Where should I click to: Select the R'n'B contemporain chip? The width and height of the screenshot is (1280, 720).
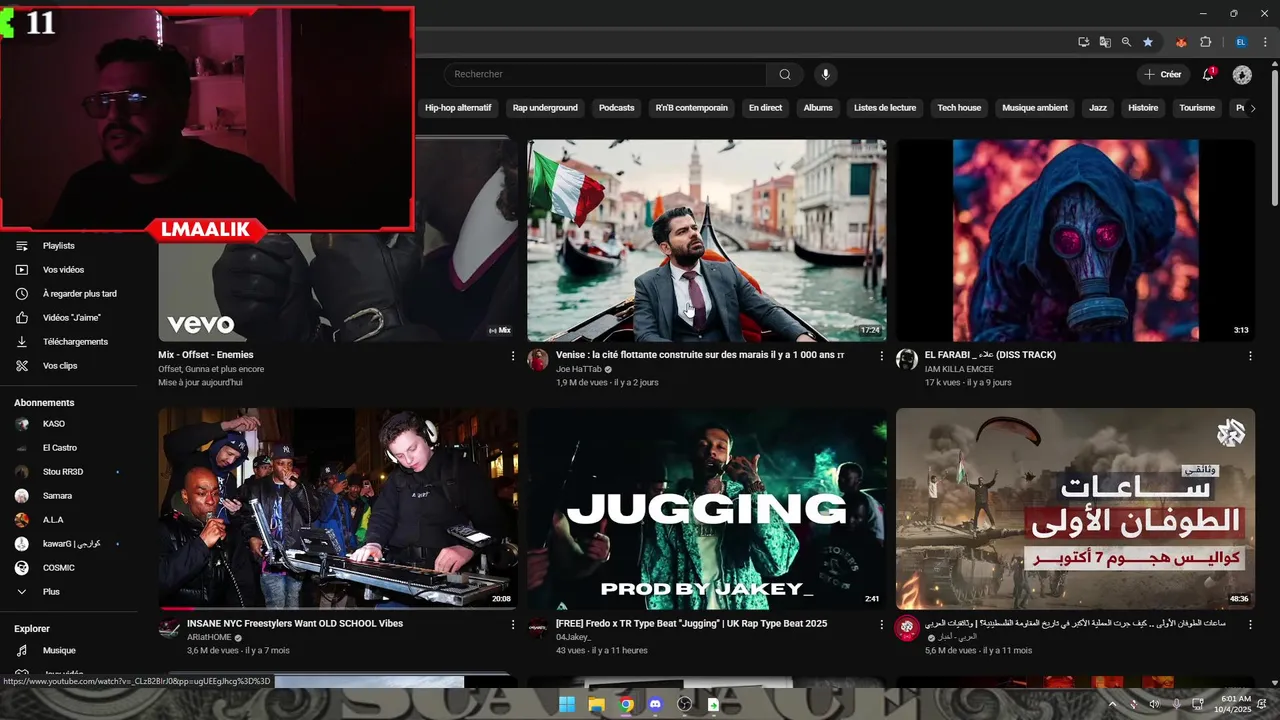pyautogui.click(x=692, y=108)
